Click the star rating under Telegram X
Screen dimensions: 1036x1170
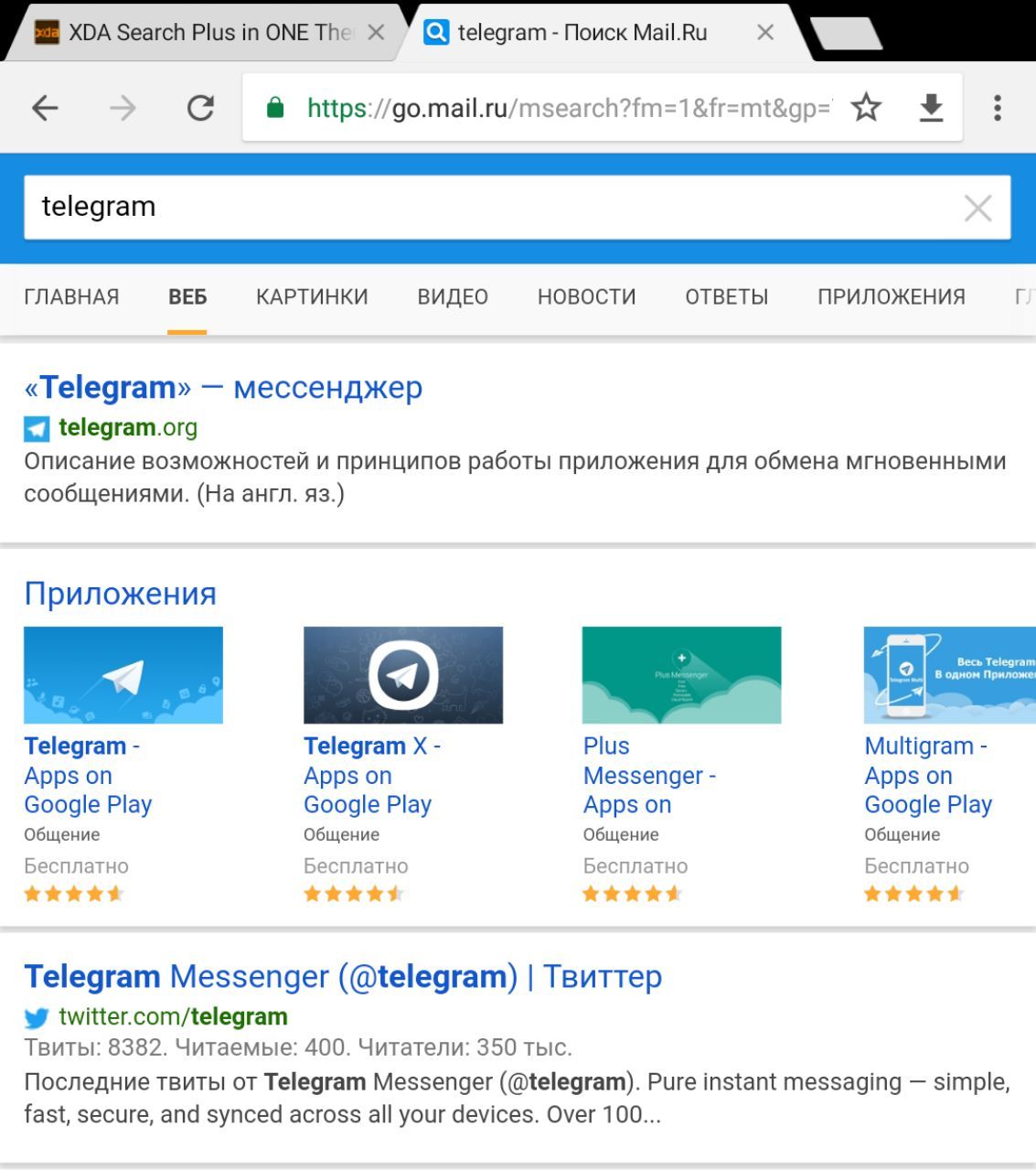[x=354, y=894]
